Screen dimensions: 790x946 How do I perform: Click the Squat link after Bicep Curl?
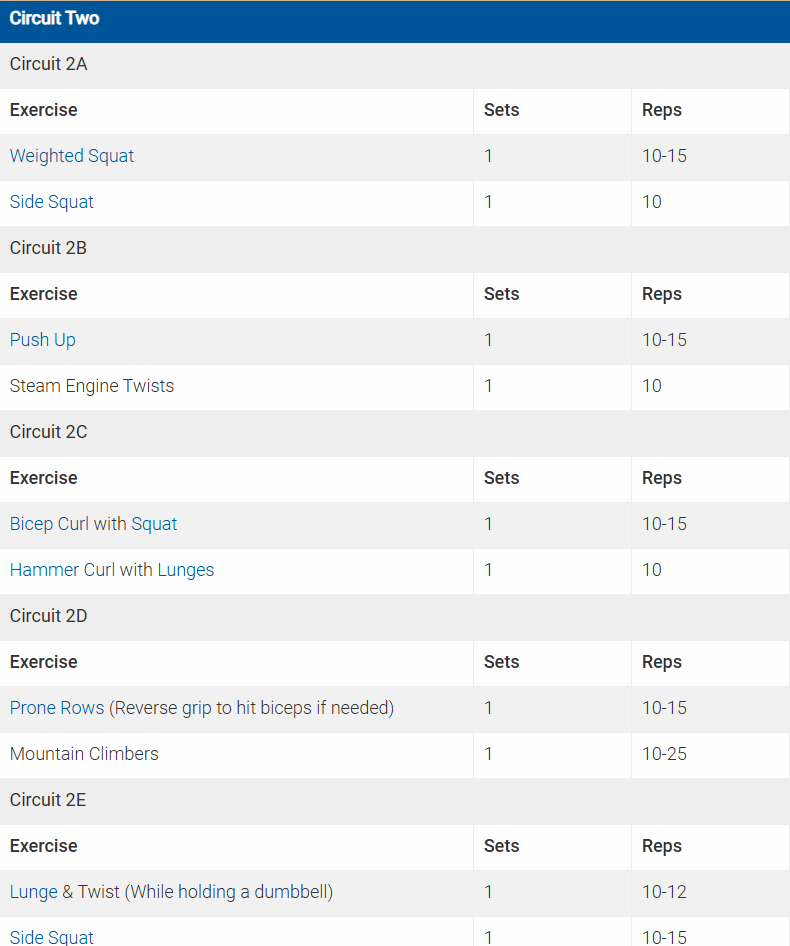(x=154, y=524)
